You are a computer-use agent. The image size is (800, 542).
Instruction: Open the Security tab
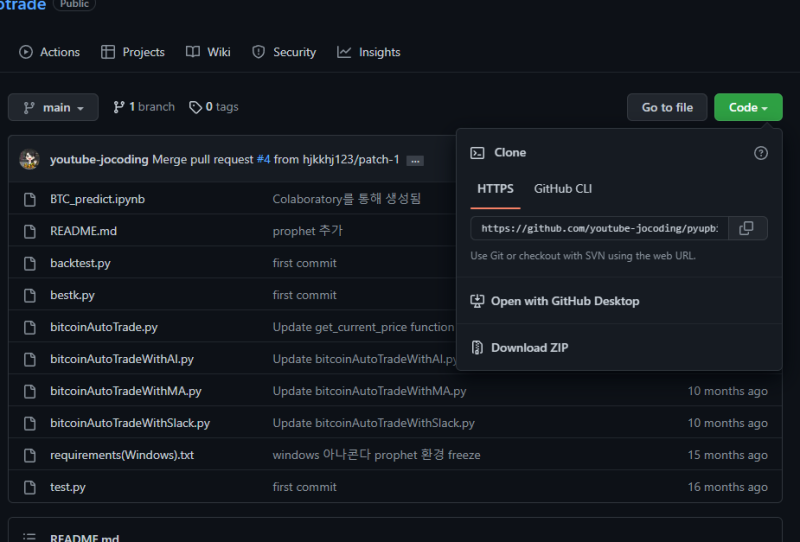pyautogui.click(x=284, y=52)
